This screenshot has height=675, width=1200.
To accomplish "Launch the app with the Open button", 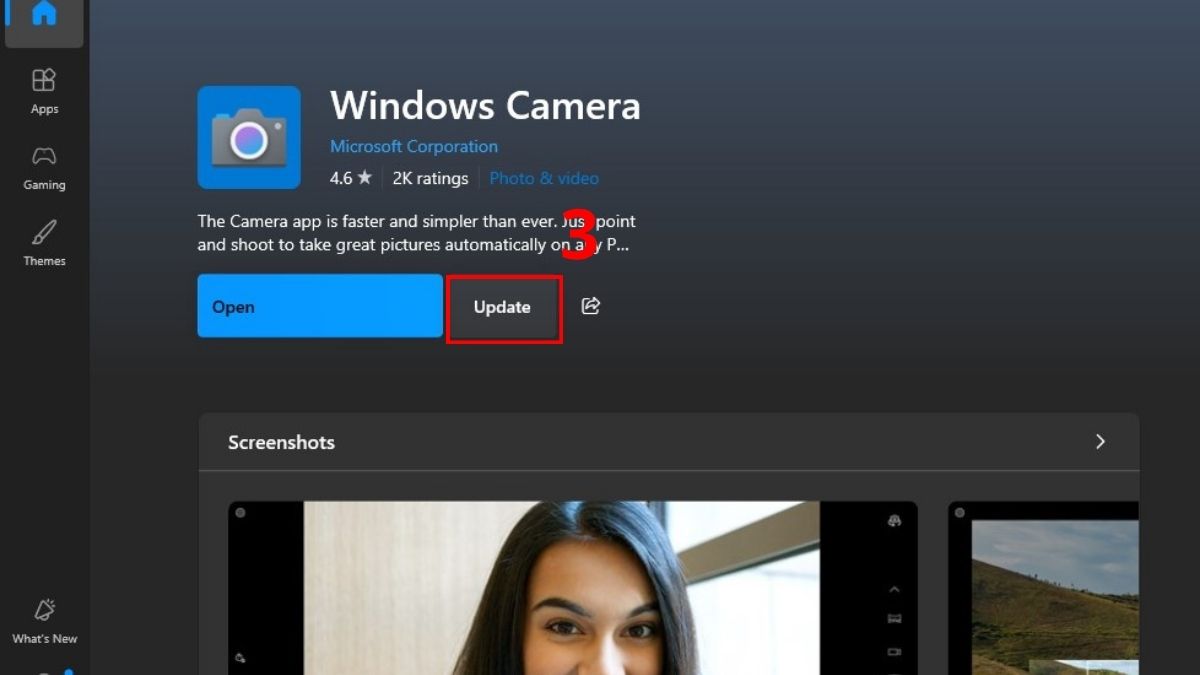I will point(320,306).
